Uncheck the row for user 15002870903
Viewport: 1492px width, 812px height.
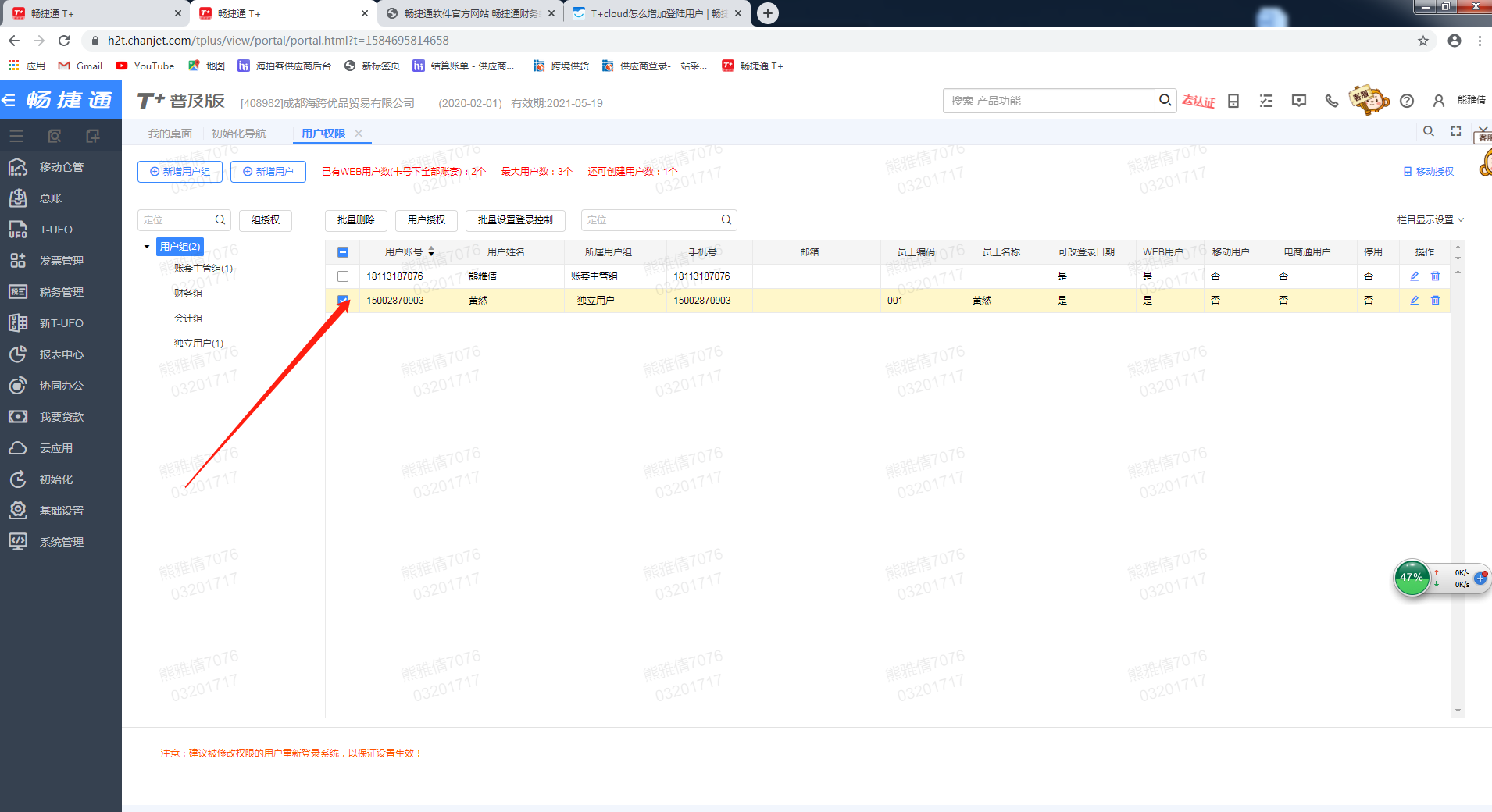pyautogui.click(x=343, y=301)
